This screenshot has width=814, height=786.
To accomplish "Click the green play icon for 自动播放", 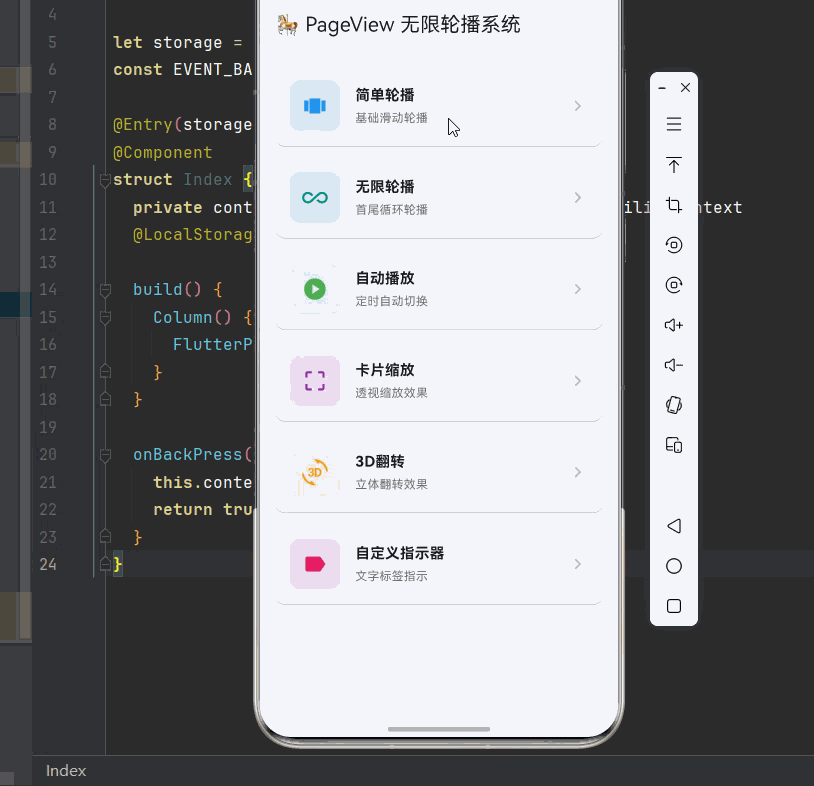I will 314,288.
